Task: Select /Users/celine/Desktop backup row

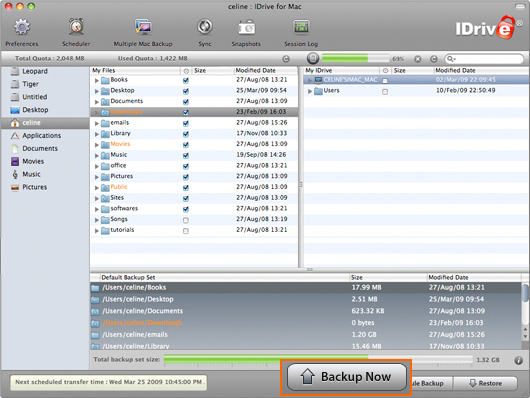Action: [x=306, y=299]
